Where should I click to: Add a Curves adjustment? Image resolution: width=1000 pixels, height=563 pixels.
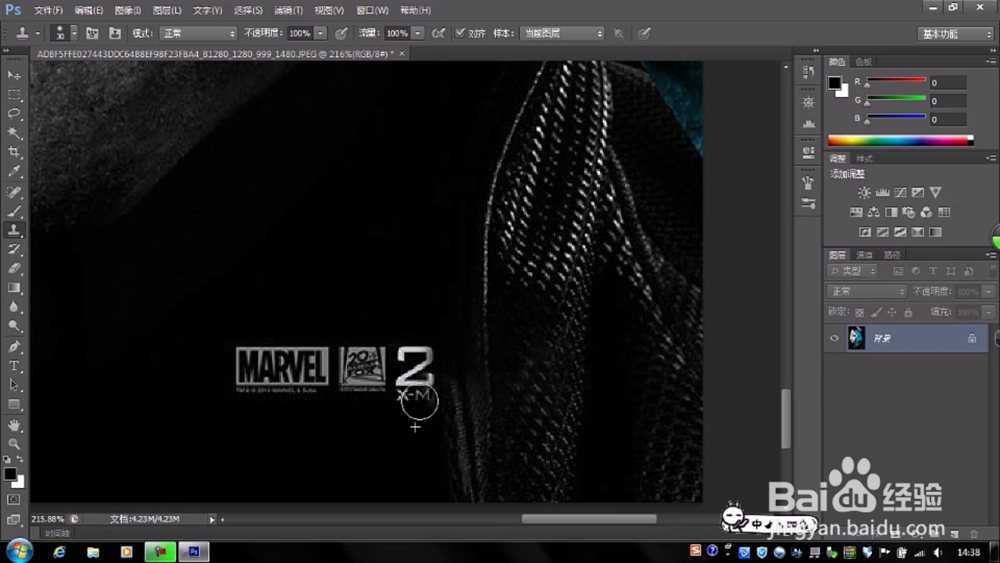pos(900,192)
